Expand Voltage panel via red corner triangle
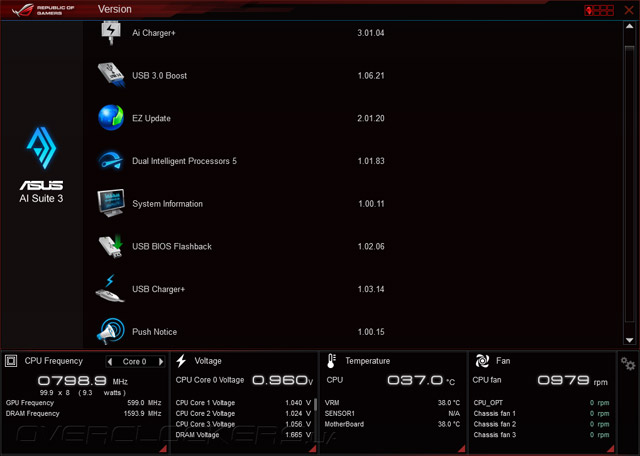The width and height of the screenshot is (640, 456). click(312, 449)
